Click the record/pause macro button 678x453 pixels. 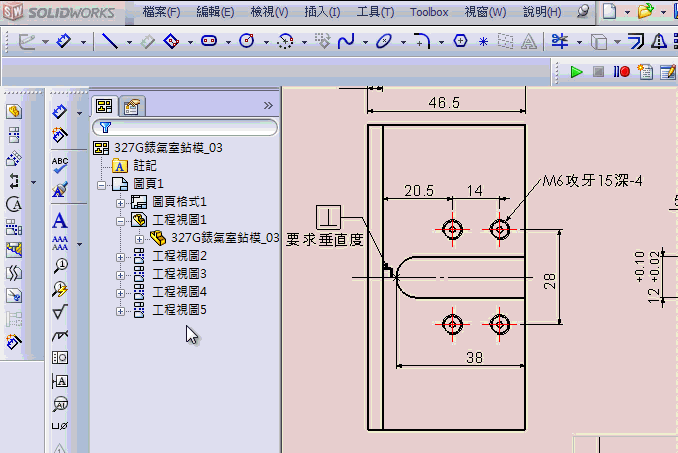click(621, 72)
